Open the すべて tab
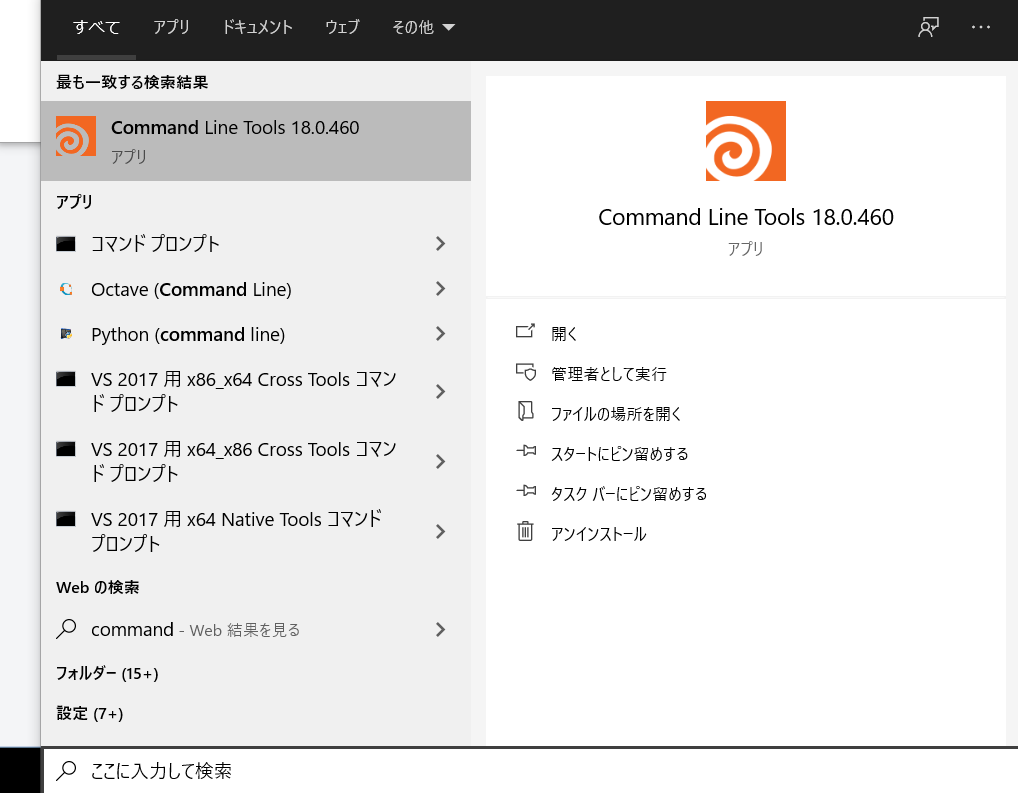The height and width of the screenshot is (793, 1018). [x=96, y=27]
